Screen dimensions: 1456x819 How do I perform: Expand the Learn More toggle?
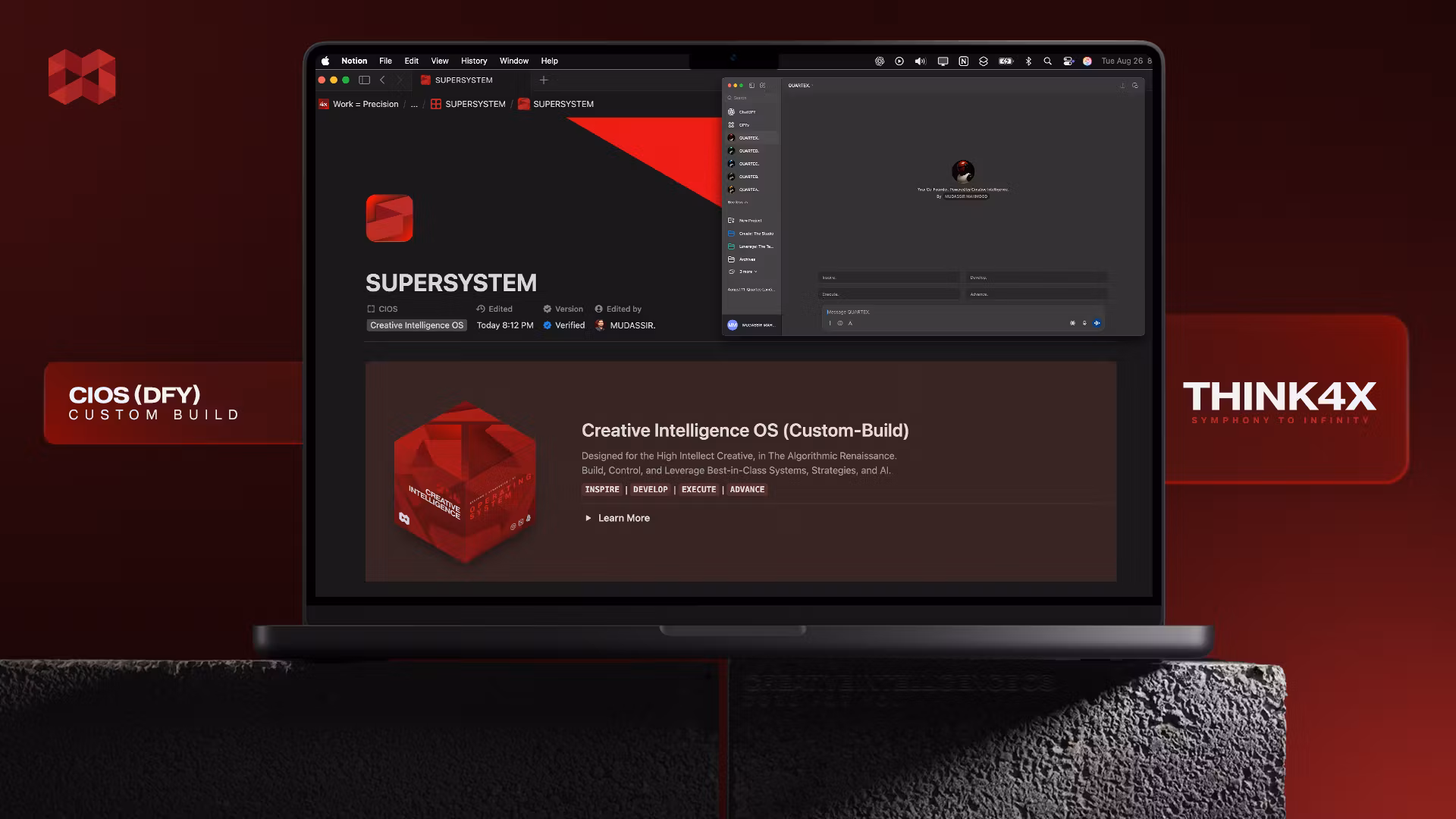tap(588, 518)
